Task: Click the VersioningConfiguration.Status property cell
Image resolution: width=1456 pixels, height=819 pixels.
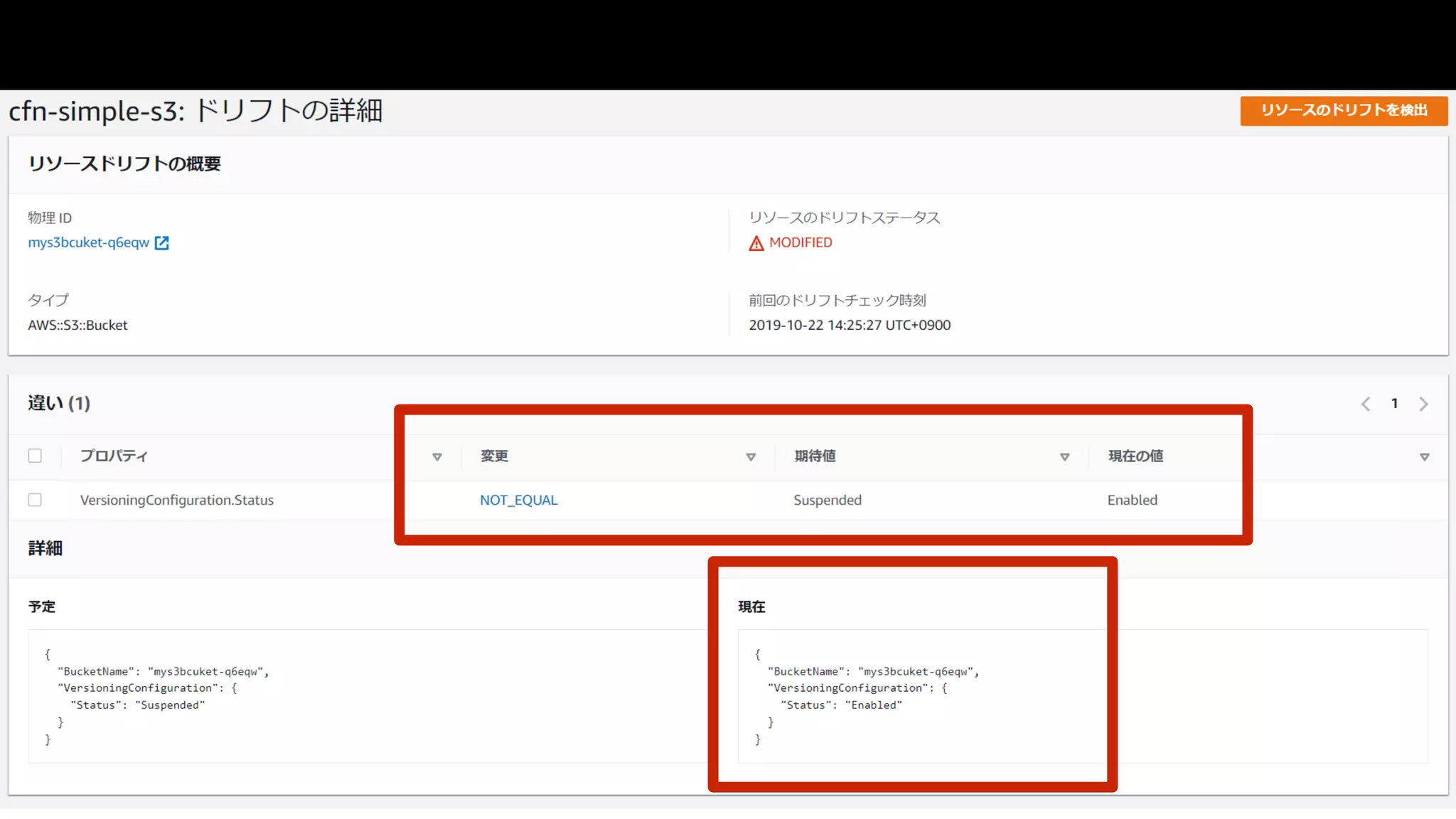Action: [176, 500]
